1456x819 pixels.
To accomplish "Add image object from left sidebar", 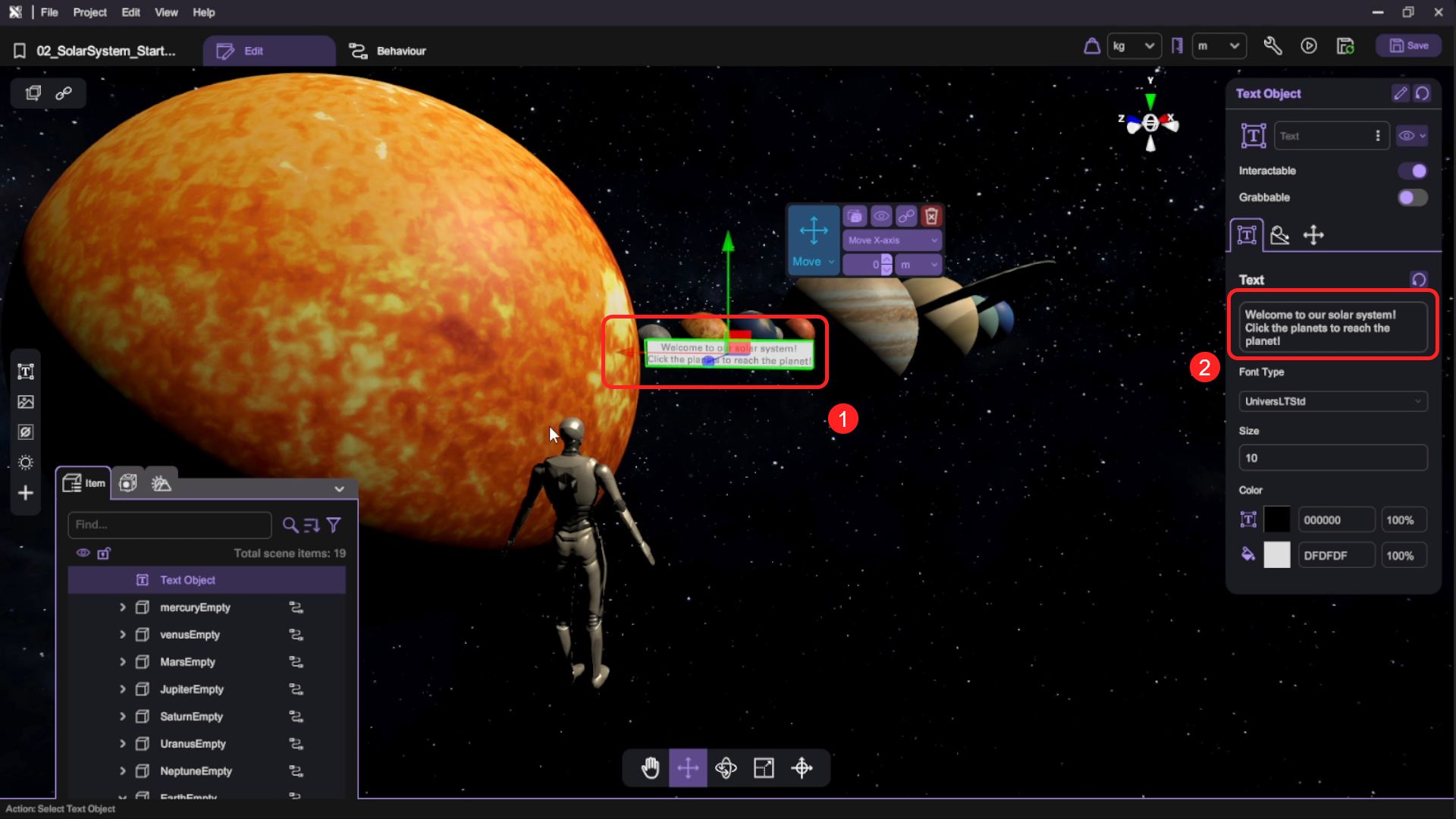I will (x=26, y=402).
